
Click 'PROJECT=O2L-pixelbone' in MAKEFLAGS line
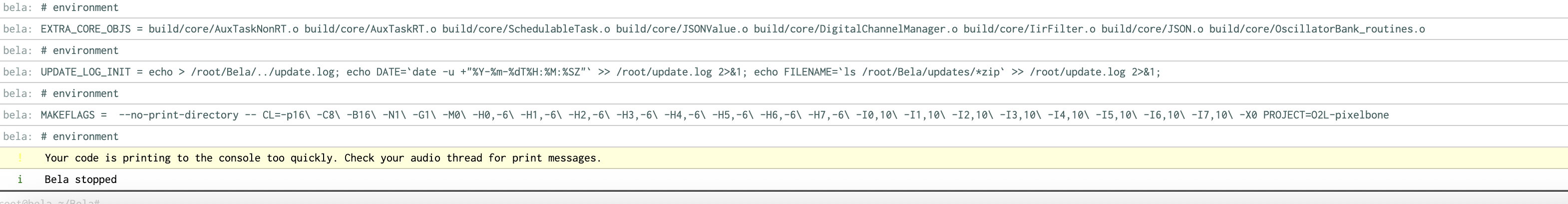(1326, 114)
